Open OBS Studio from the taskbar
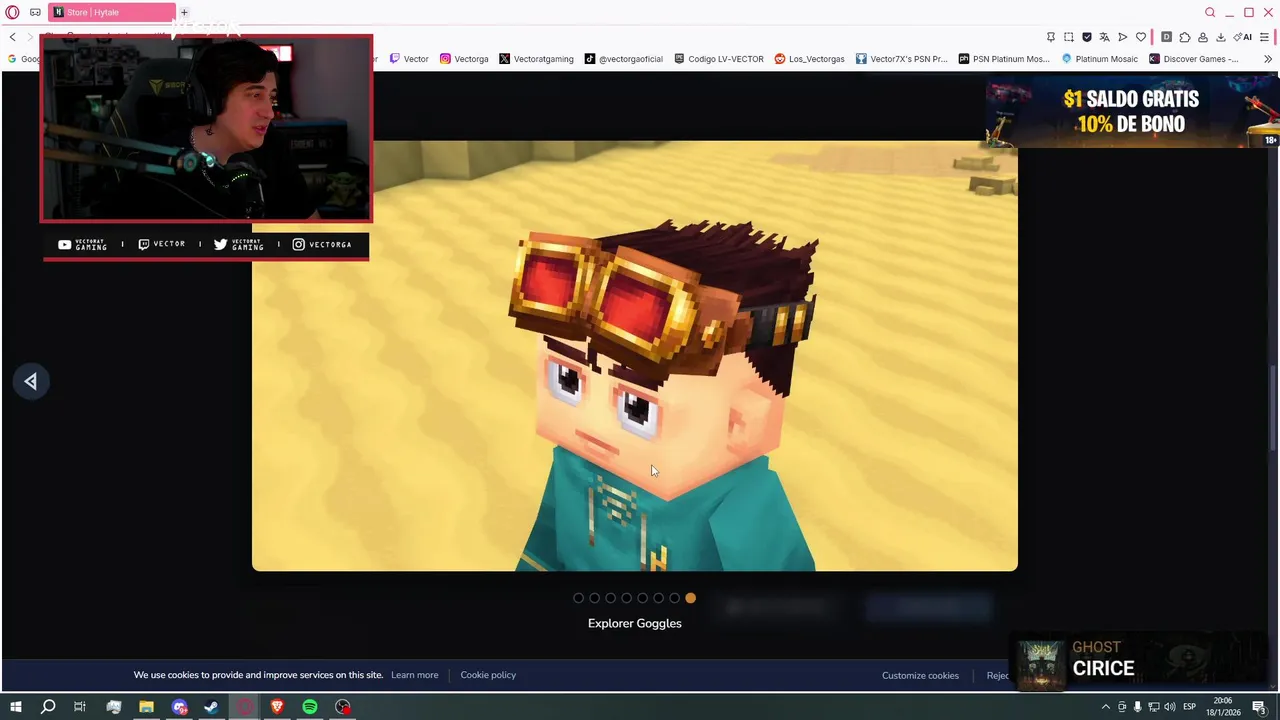The width and height of the screenshot is (1280, 720). point(343,707)
